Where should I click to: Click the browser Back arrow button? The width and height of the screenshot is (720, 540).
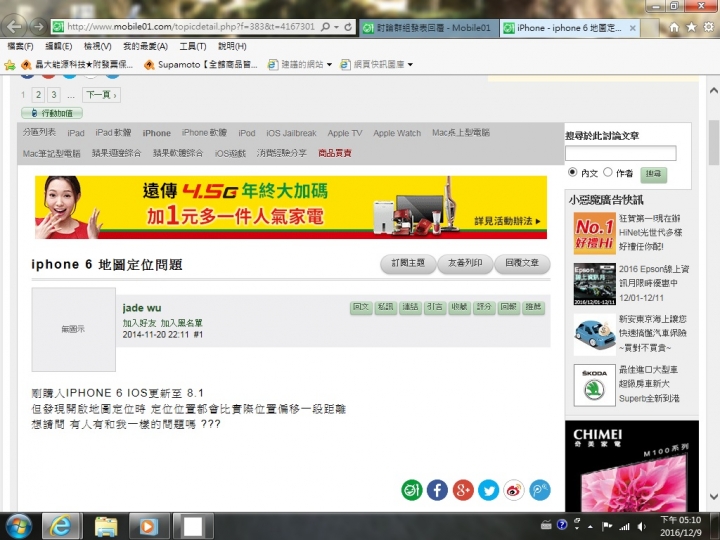[x=15, y=27]
